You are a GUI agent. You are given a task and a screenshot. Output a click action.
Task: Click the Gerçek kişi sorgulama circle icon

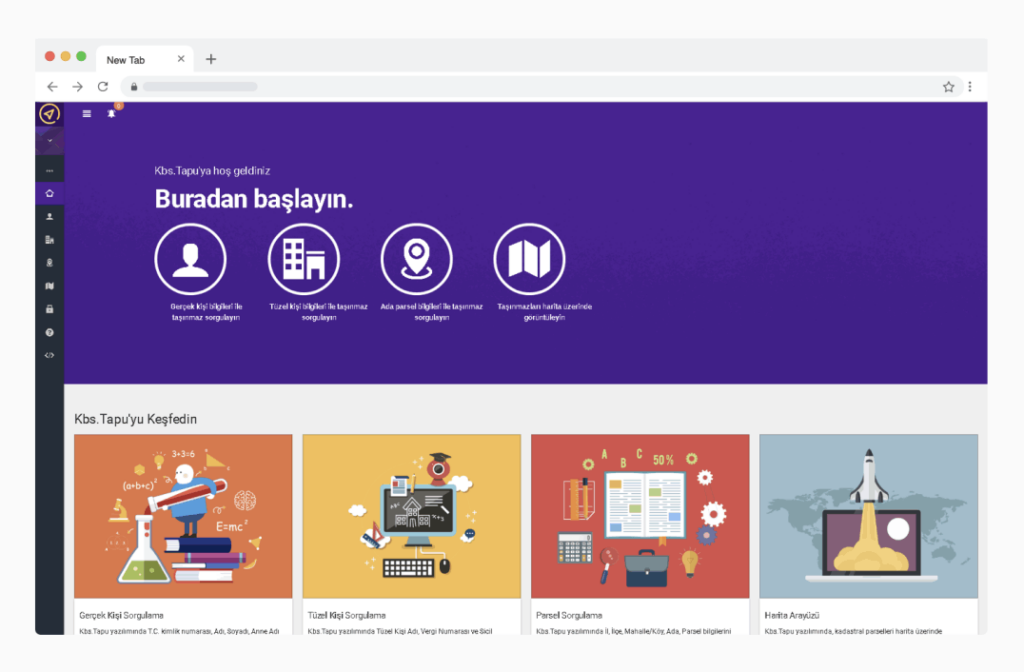[191, 259]
